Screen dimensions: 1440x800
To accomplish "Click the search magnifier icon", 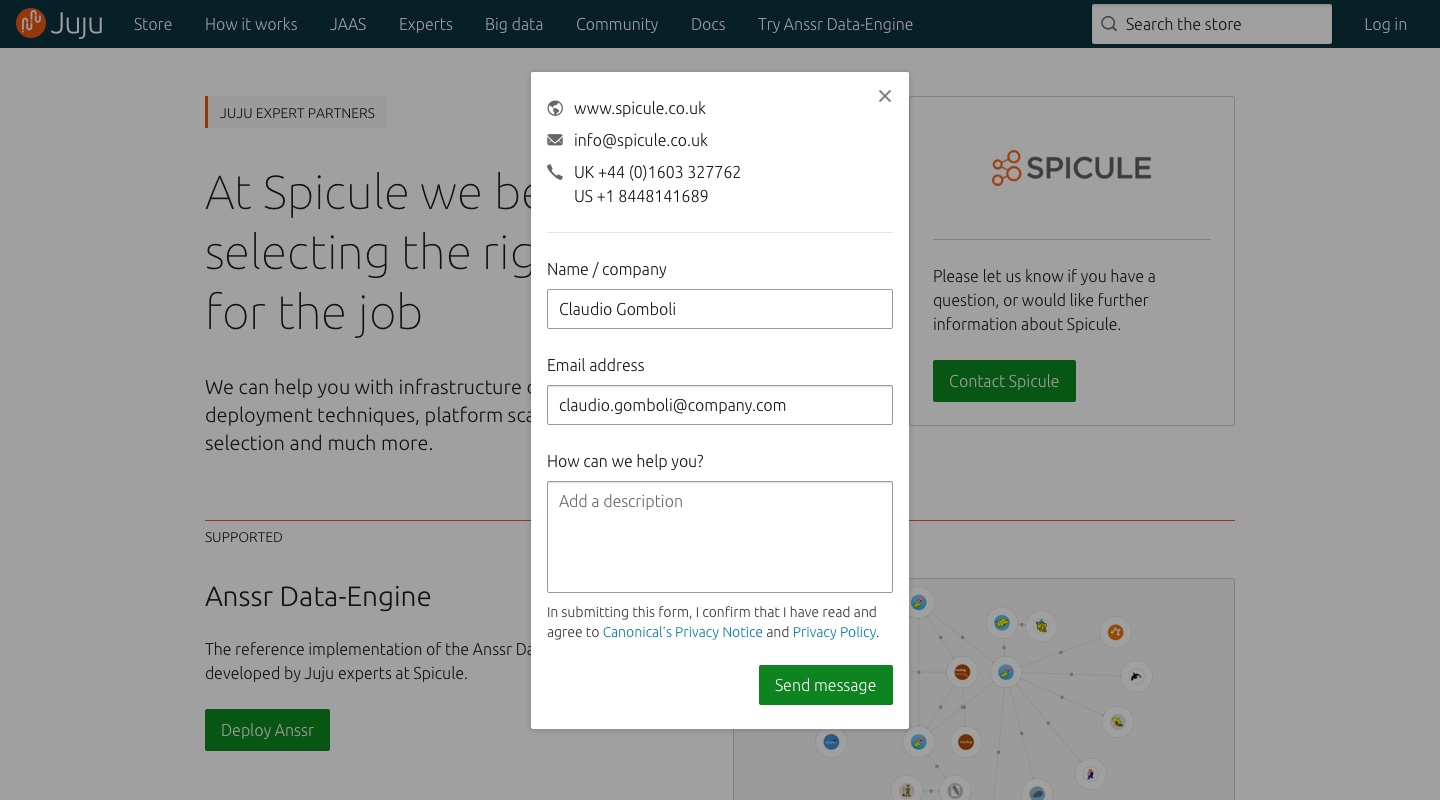I will [1108, 24].
